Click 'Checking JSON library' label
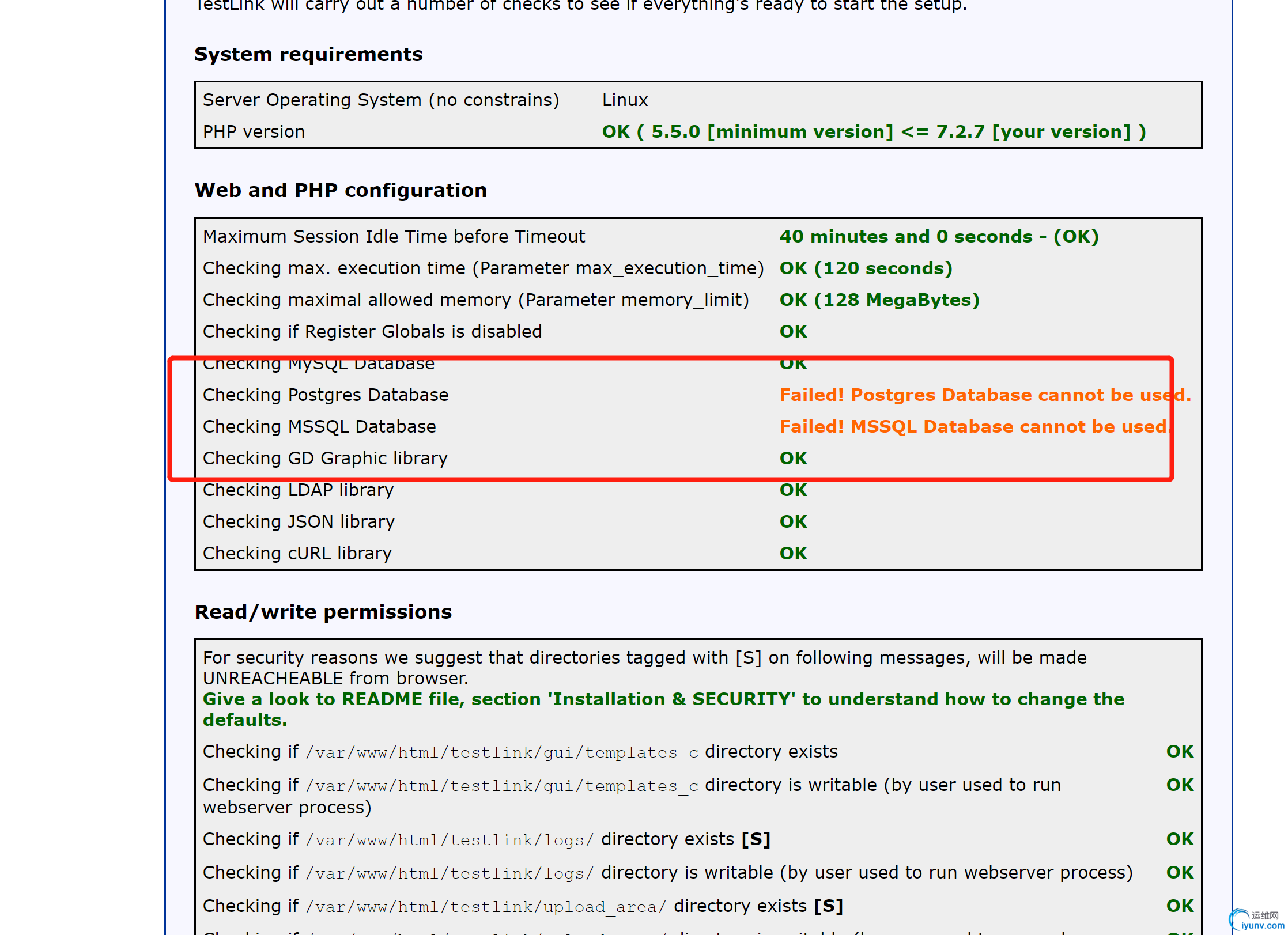The image size is (1288, 935). (299, 522)
